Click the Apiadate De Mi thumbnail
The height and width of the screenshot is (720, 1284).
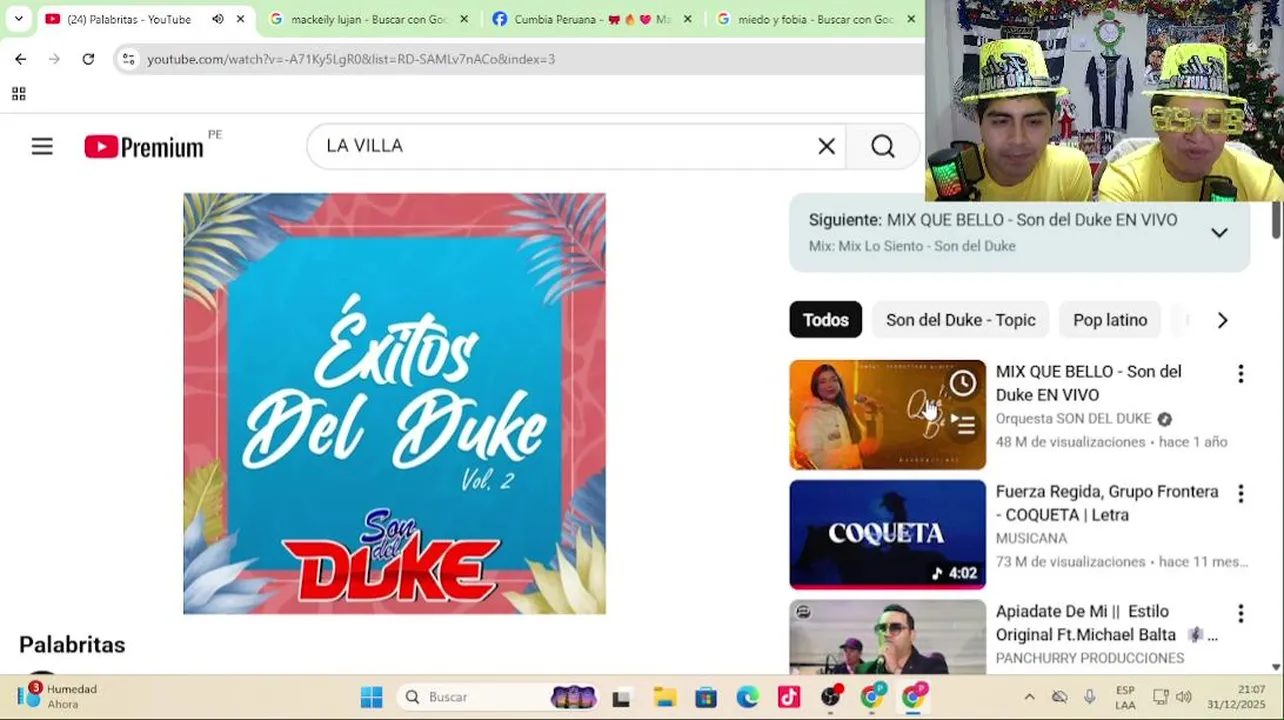coord(887,637)
